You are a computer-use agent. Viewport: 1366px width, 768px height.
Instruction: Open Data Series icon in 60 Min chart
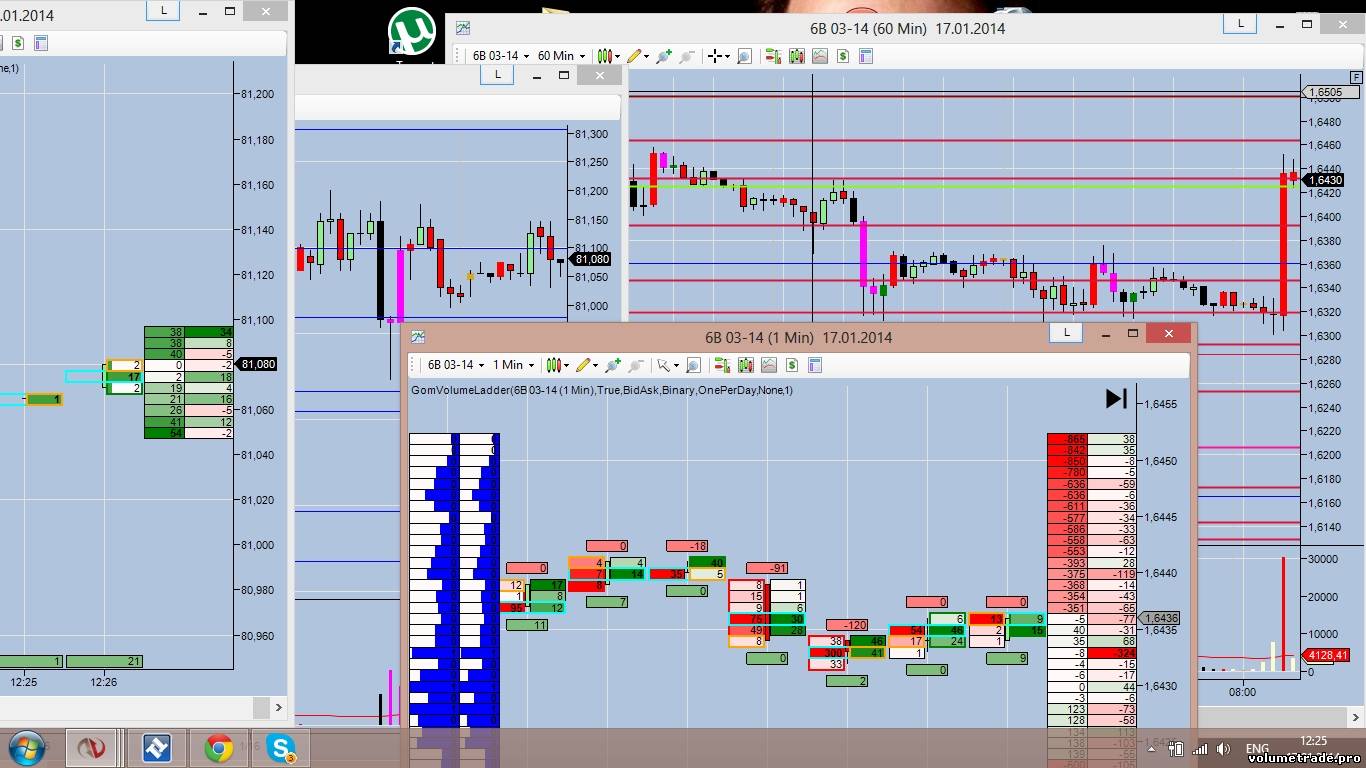pos(797,56)
